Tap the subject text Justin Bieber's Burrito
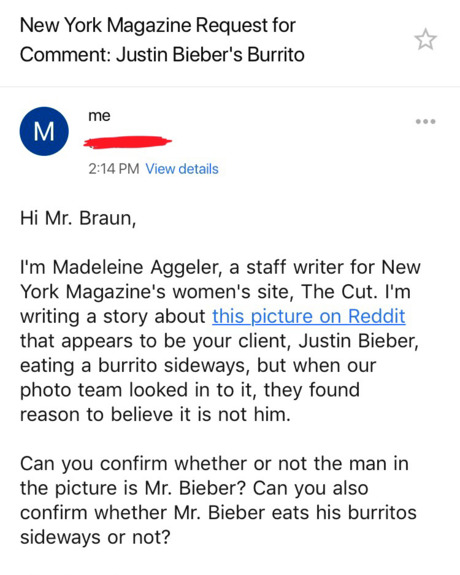Screen dimensions: 460x575 pyautogui.click(x=211, y=55)
